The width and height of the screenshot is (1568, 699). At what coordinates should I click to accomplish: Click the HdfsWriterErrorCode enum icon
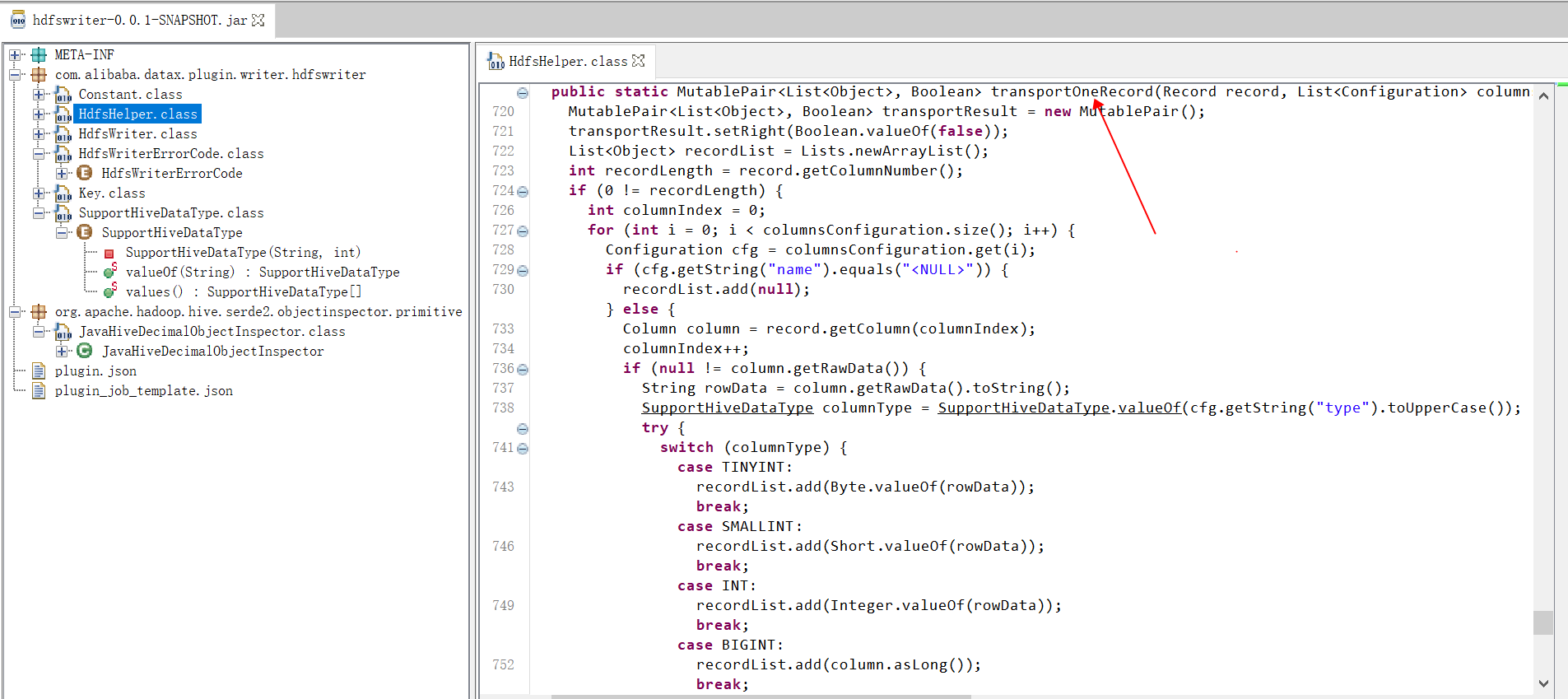(x=84, y=173)
